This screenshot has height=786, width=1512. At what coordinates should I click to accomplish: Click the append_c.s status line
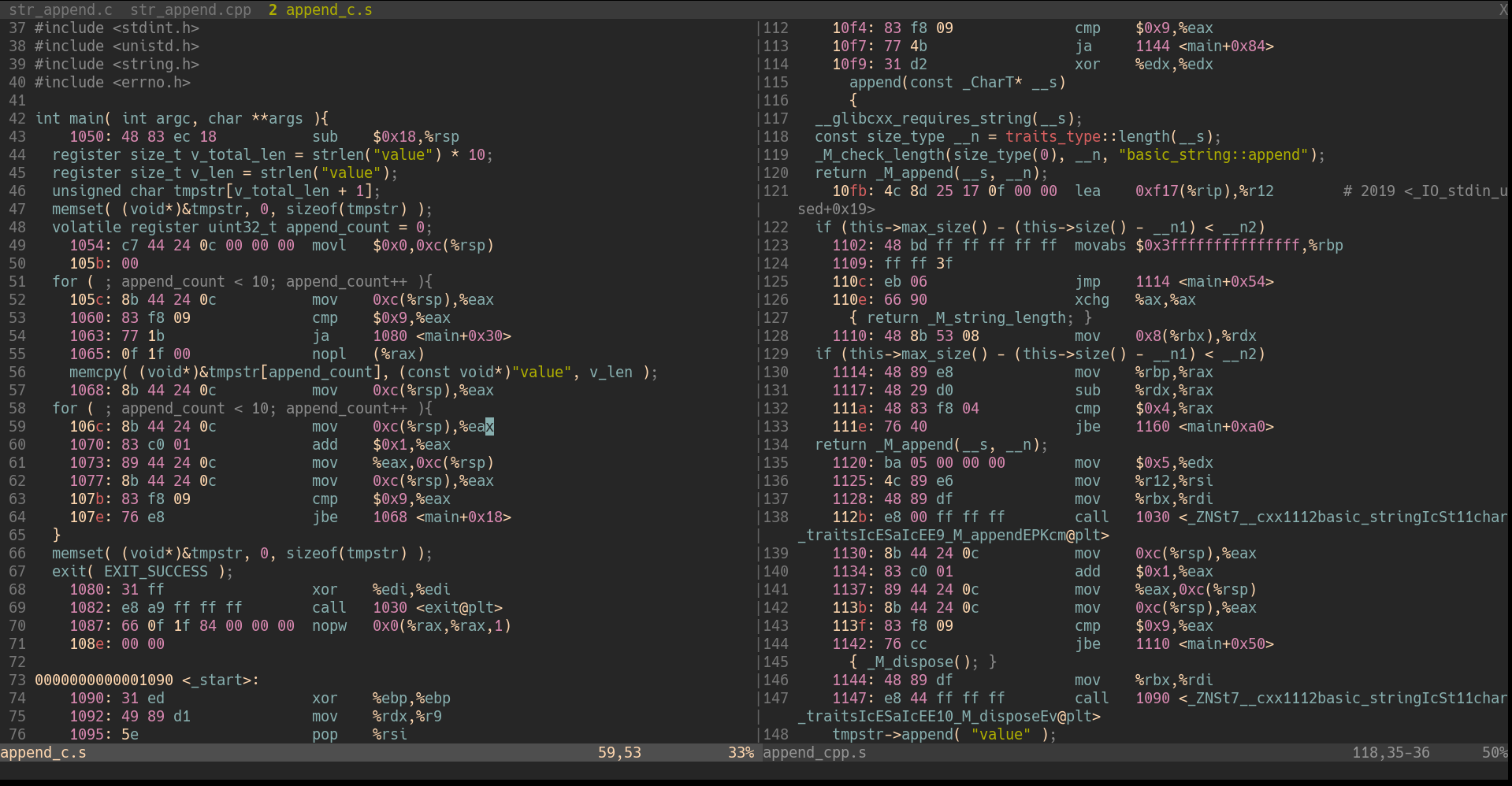43,753
